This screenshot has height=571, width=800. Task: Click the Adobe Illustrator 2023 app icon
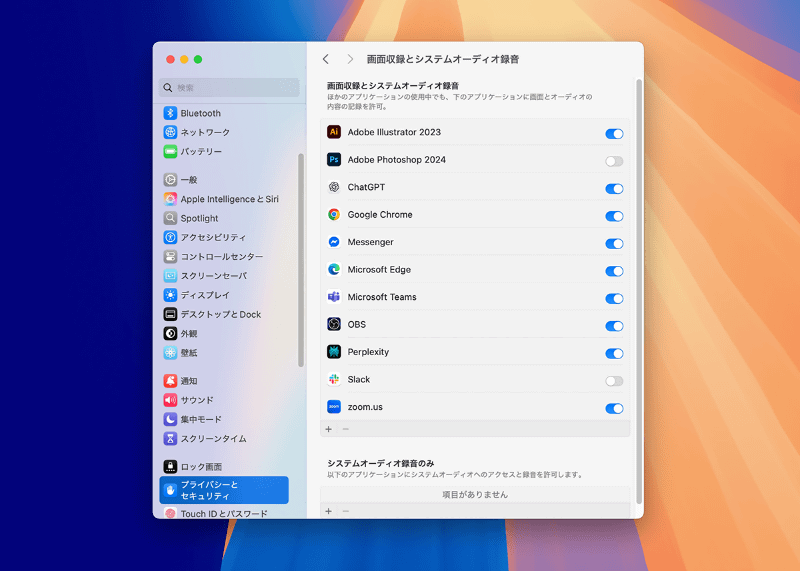(x=334, y=132)
